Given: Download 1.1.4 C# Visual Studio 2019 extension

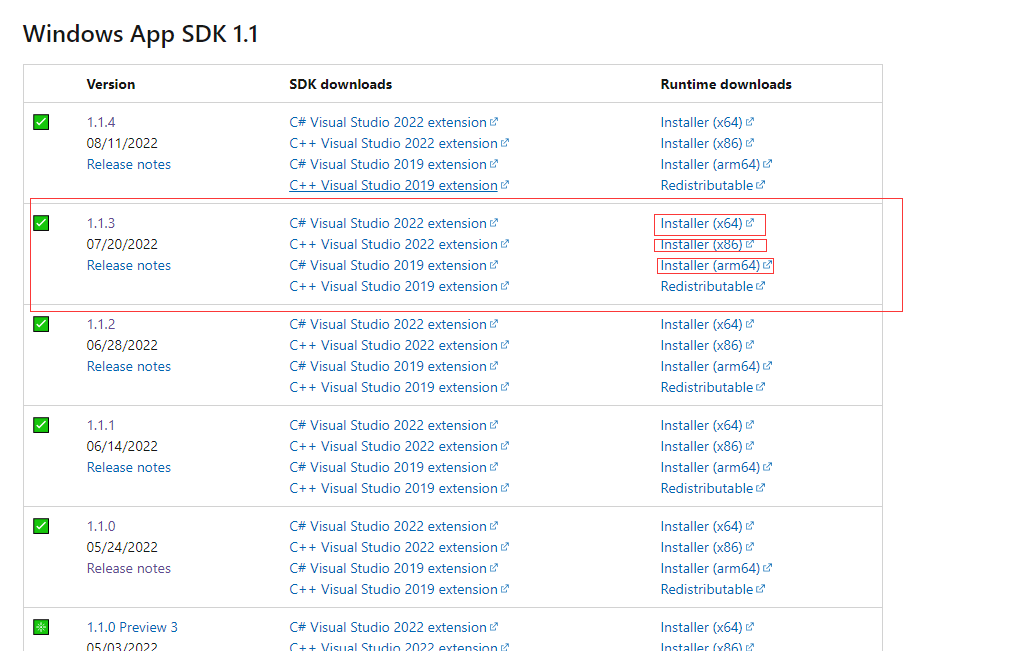Looking at the screenshot, I should tap(394, 164).
